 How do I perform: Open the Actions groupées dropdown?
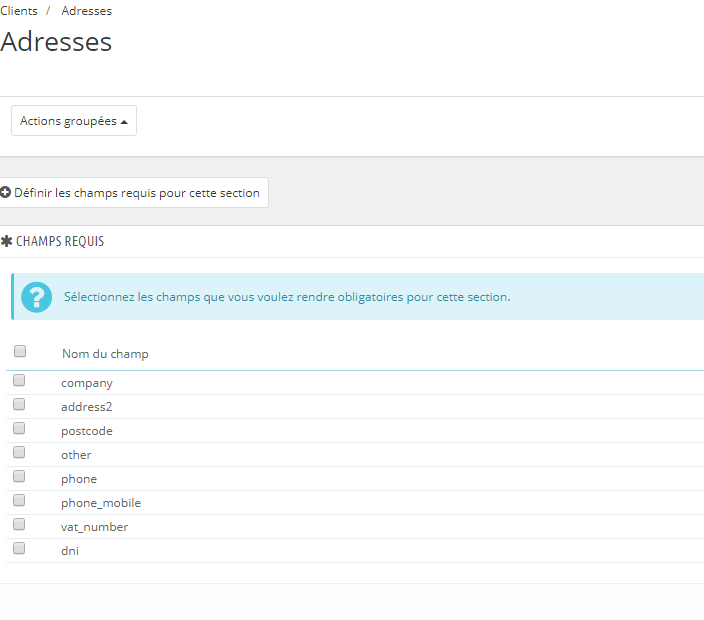74,121
